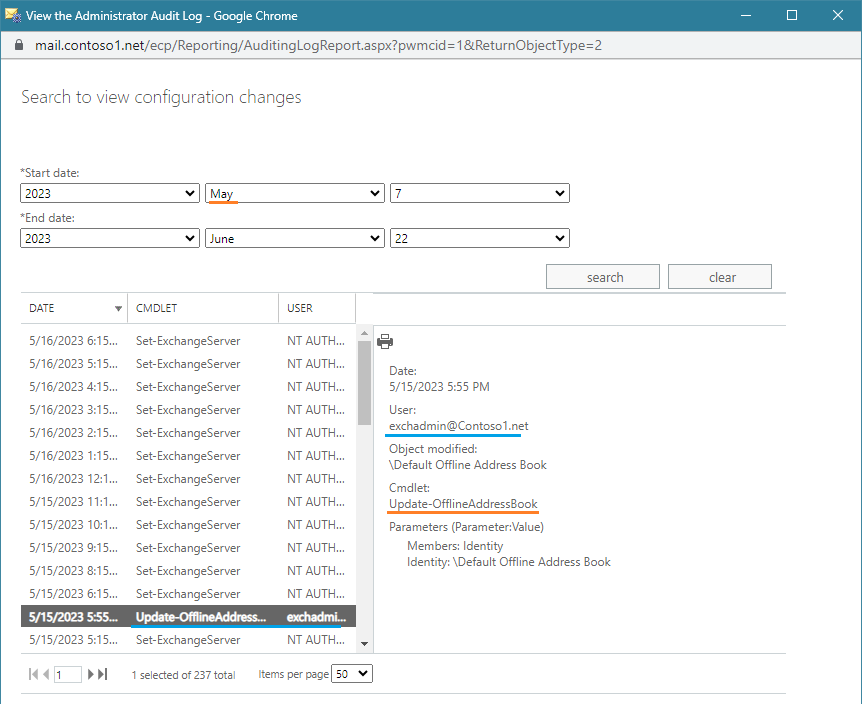Minimize the Chrome window

click(746, 15)
